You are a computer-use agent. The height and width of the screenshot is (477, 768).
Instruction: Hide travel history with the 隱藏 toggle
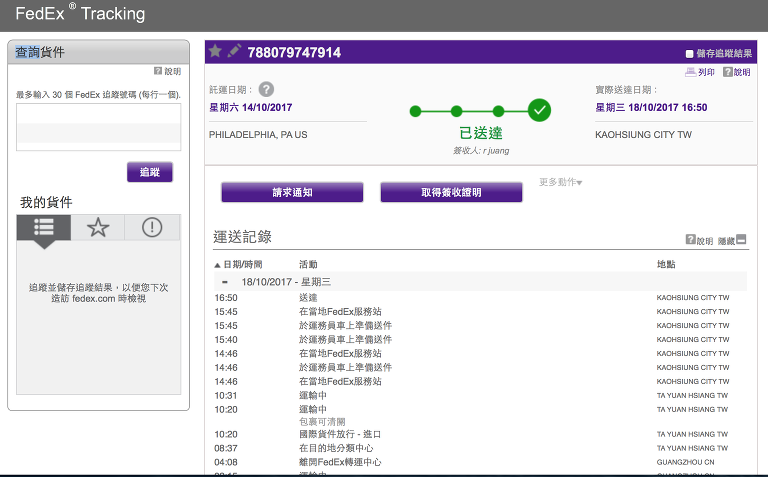click(x=732, y=240)
